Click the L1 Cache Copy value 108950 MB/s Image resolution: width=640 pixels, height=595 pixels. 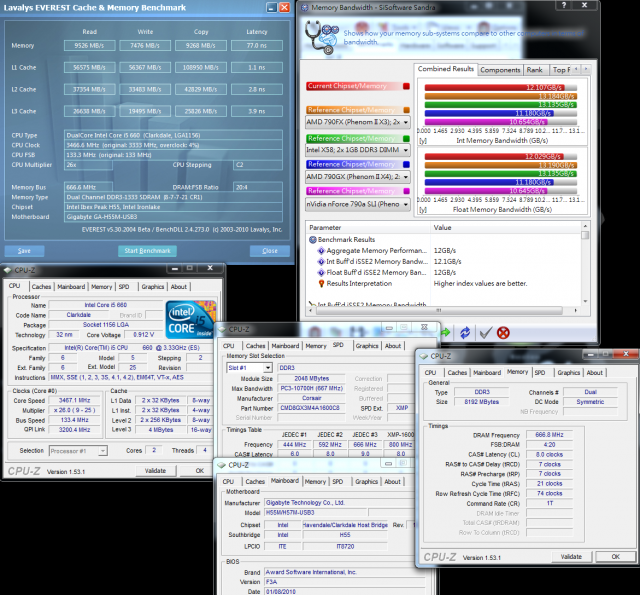click(x=200, y=67)
